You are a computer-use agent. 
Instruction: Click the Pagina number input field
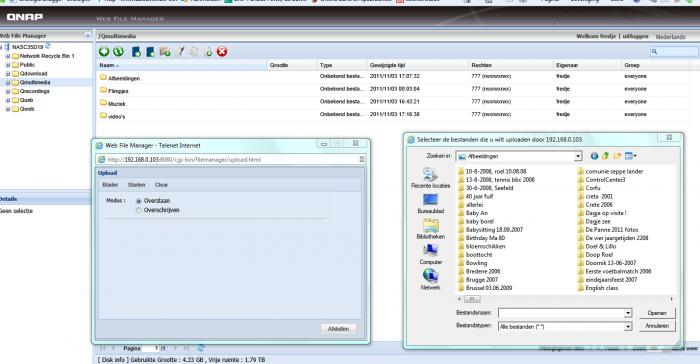click(x=150, y=348)
